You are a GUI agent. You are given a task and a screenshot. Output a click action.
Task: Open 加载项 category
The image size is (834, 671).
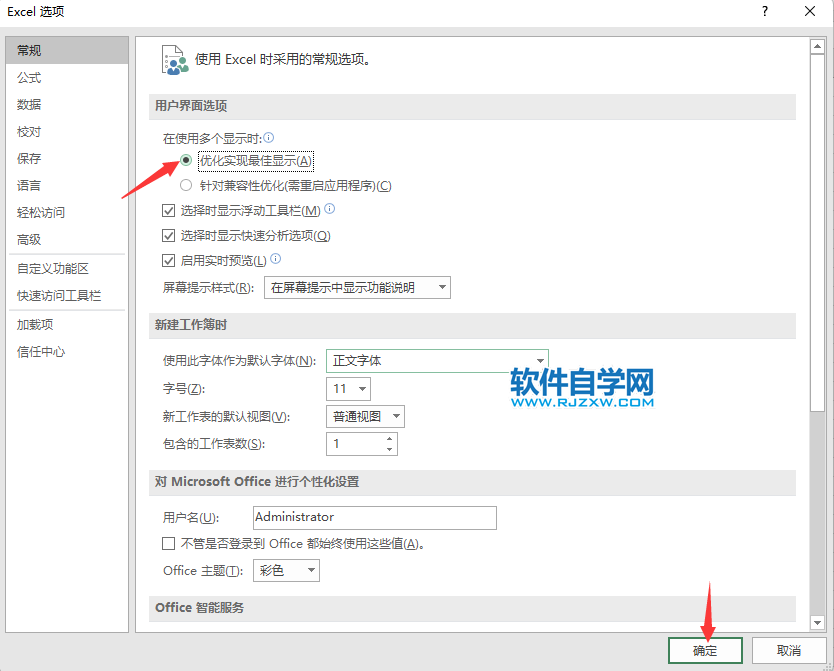67,324
